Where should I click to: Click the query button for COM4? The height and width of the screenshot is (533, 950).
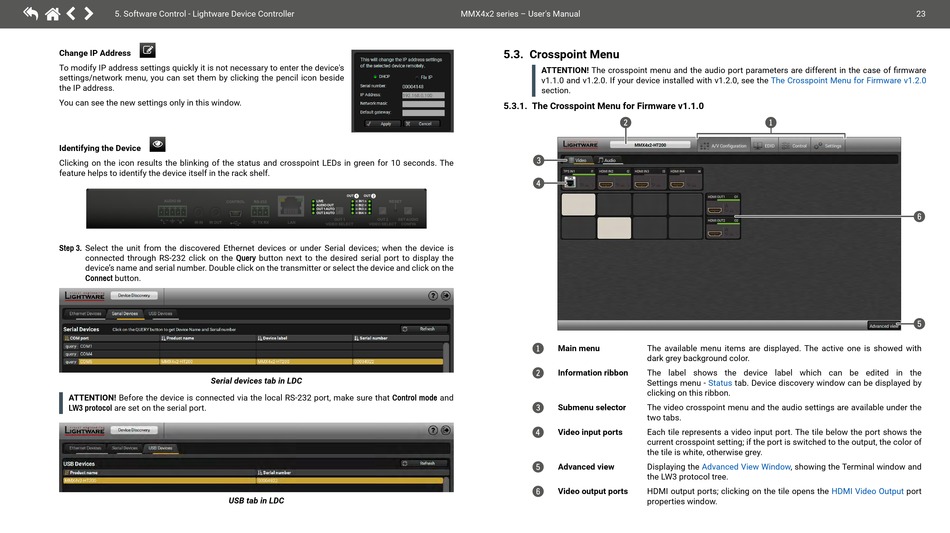(71, 354)
